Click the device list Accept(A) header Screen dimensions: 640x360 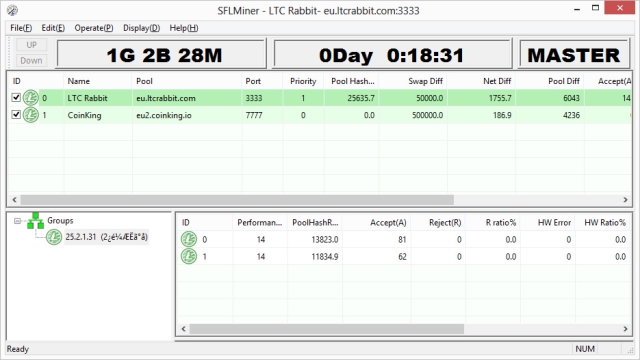377,223
